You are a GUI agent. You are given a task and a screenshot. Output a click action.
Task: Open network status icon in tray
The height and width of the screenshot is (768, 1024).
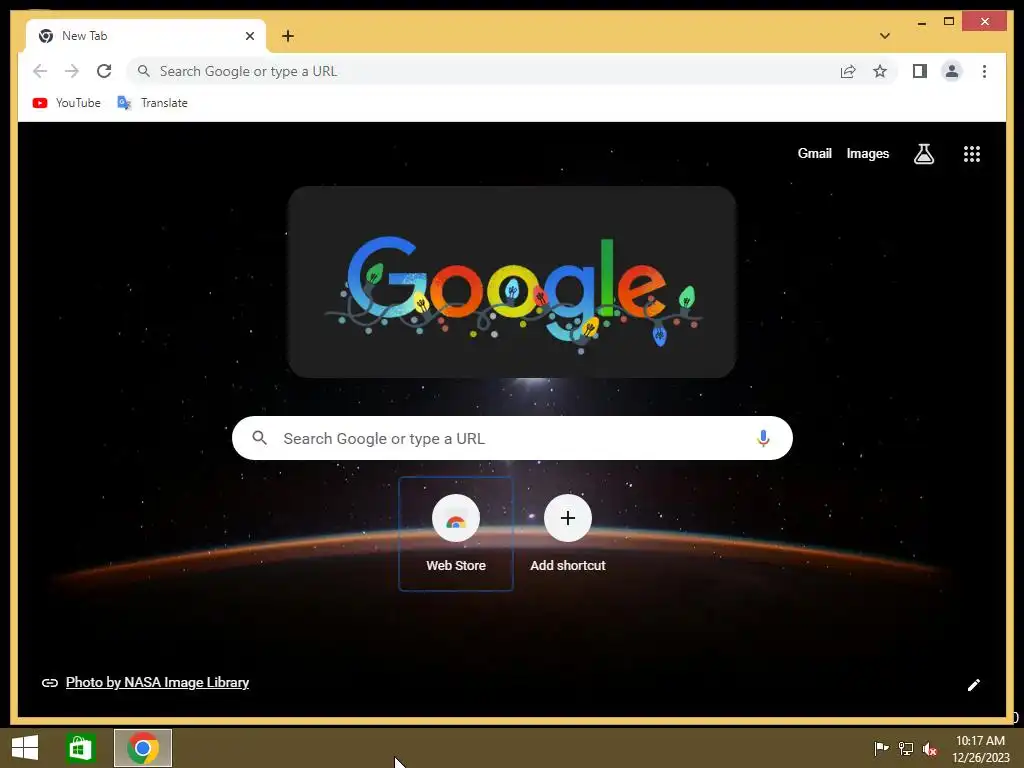(906, 748)
